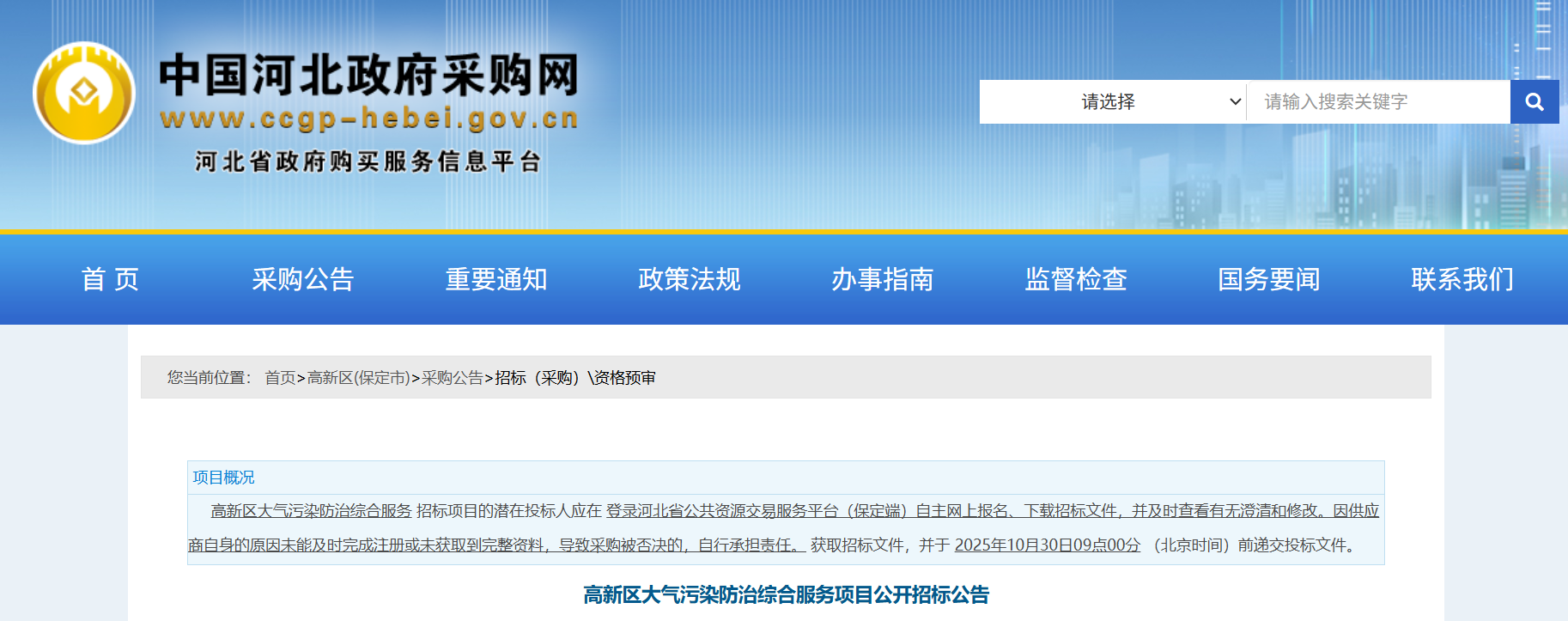Click the 高新区大气污染防治综合服务项目公开招标公告 announcement title

(x=786, y=594)
